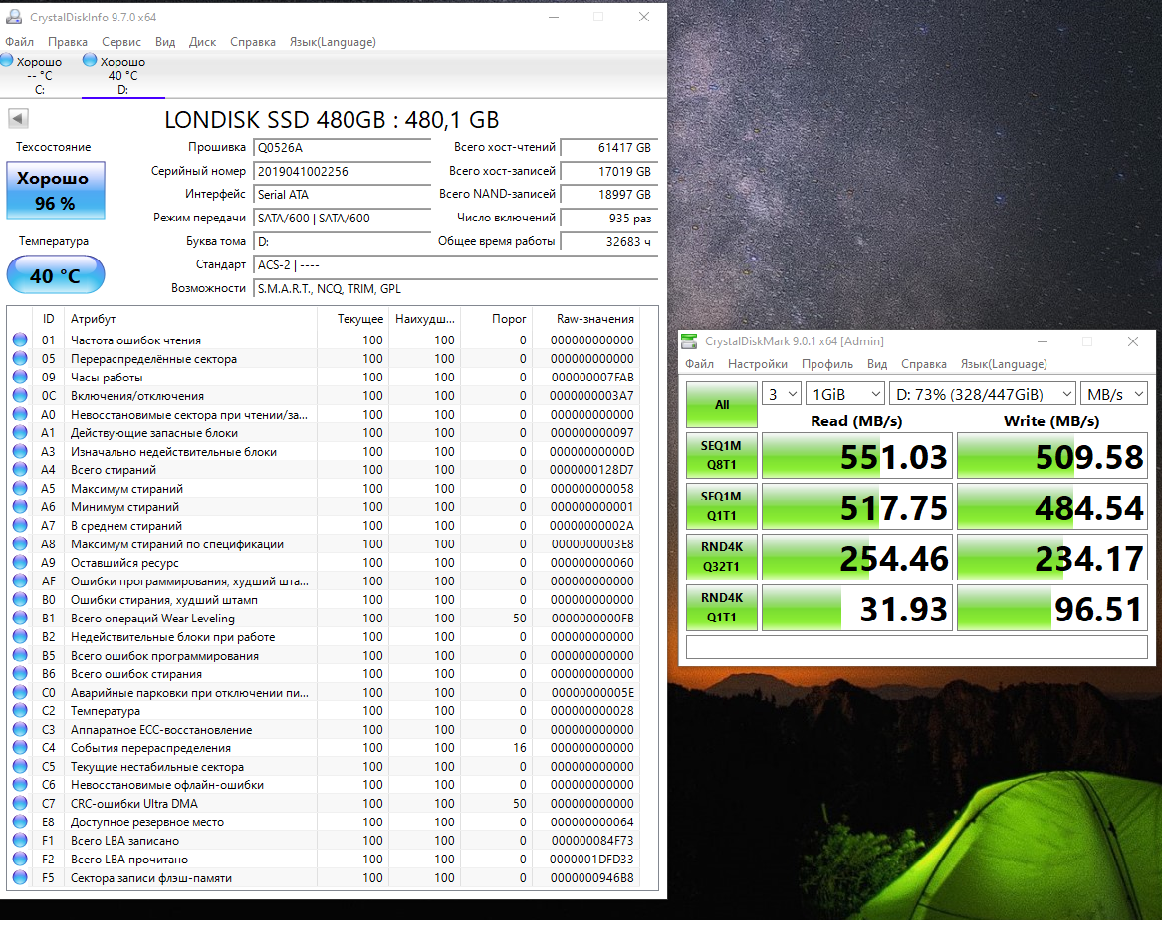The image size is (1167, 943).
Task: Open Файл menu in CrystalDiskMark
Action: coord(700,364)
